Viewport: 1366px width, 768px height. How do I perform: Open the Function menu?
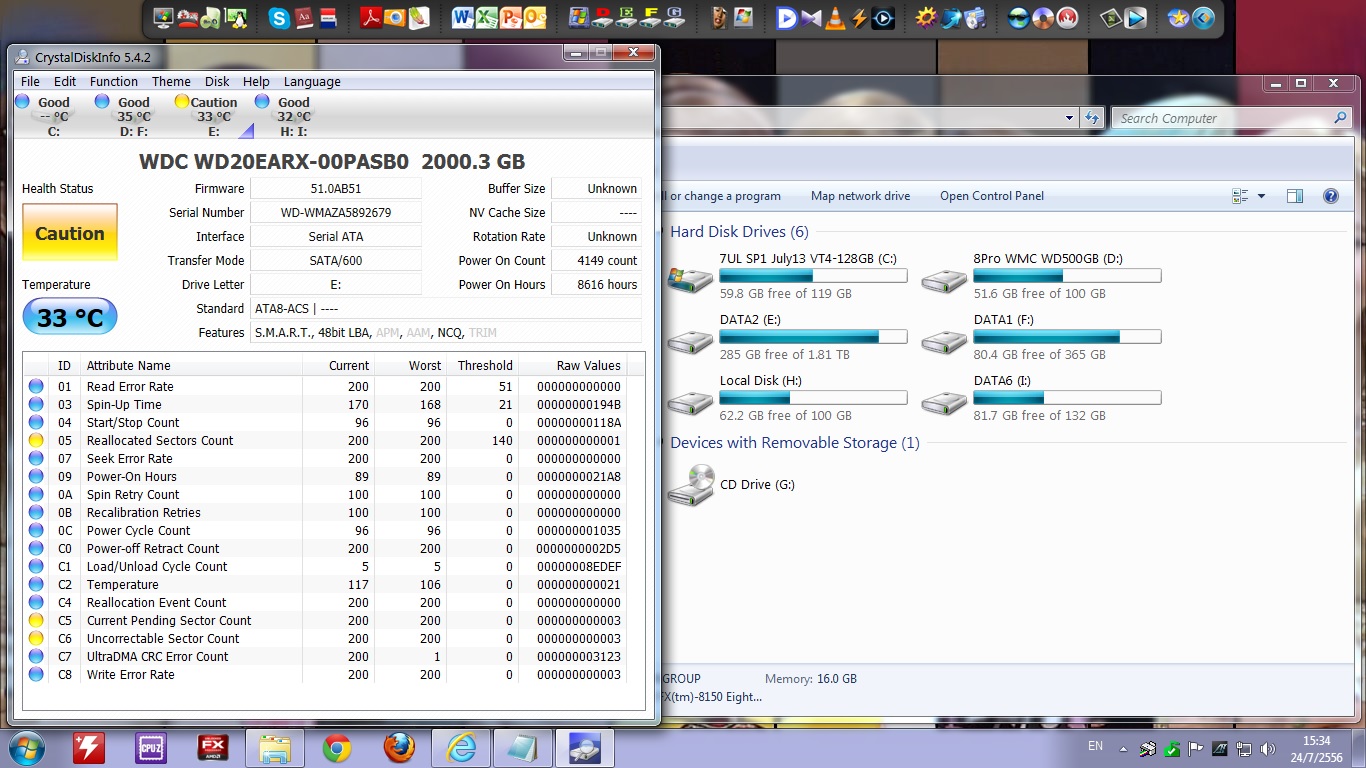(114, 82)
